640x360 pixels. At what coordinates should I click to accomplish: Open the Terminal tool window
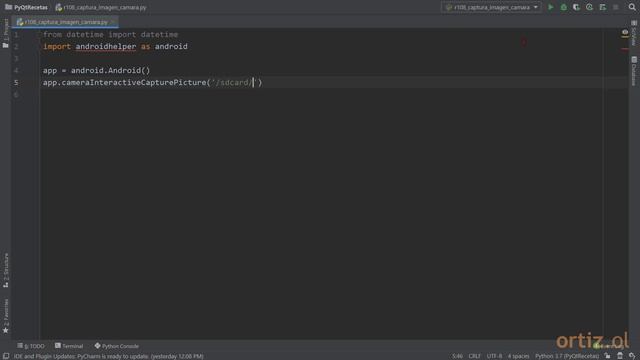tap(69, 346)
